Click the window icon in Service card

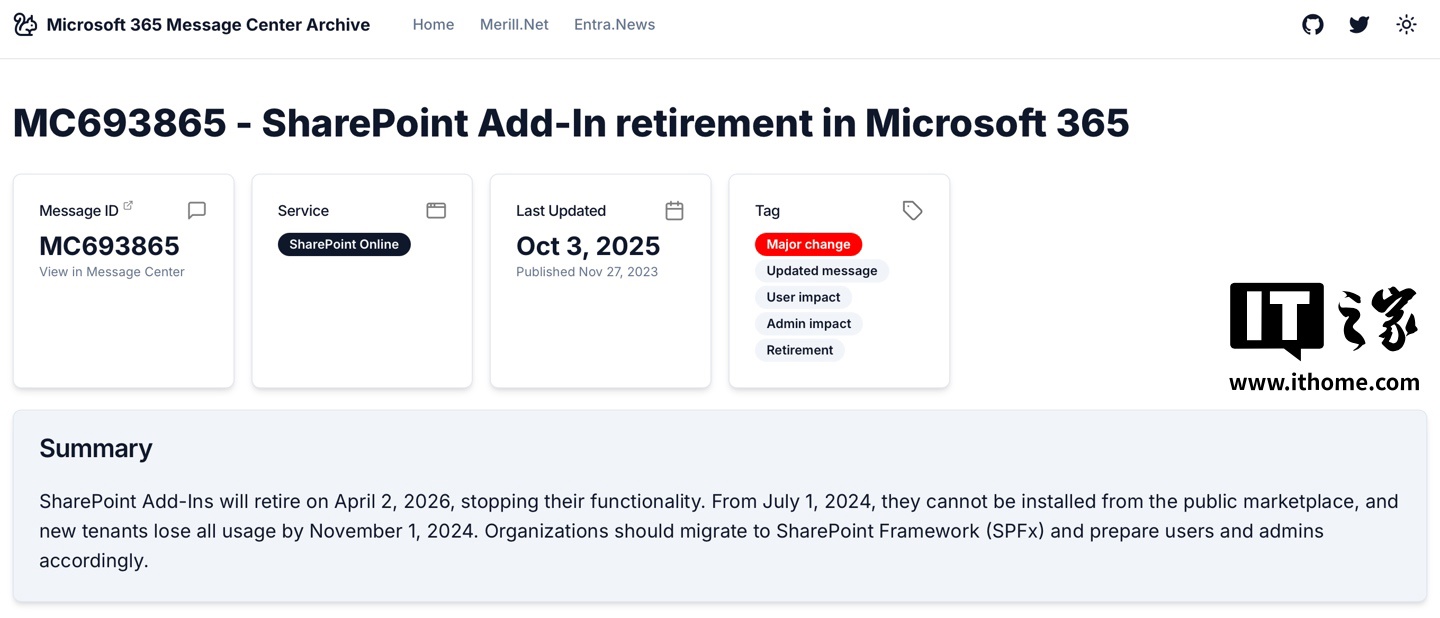(x=436, y=210)
